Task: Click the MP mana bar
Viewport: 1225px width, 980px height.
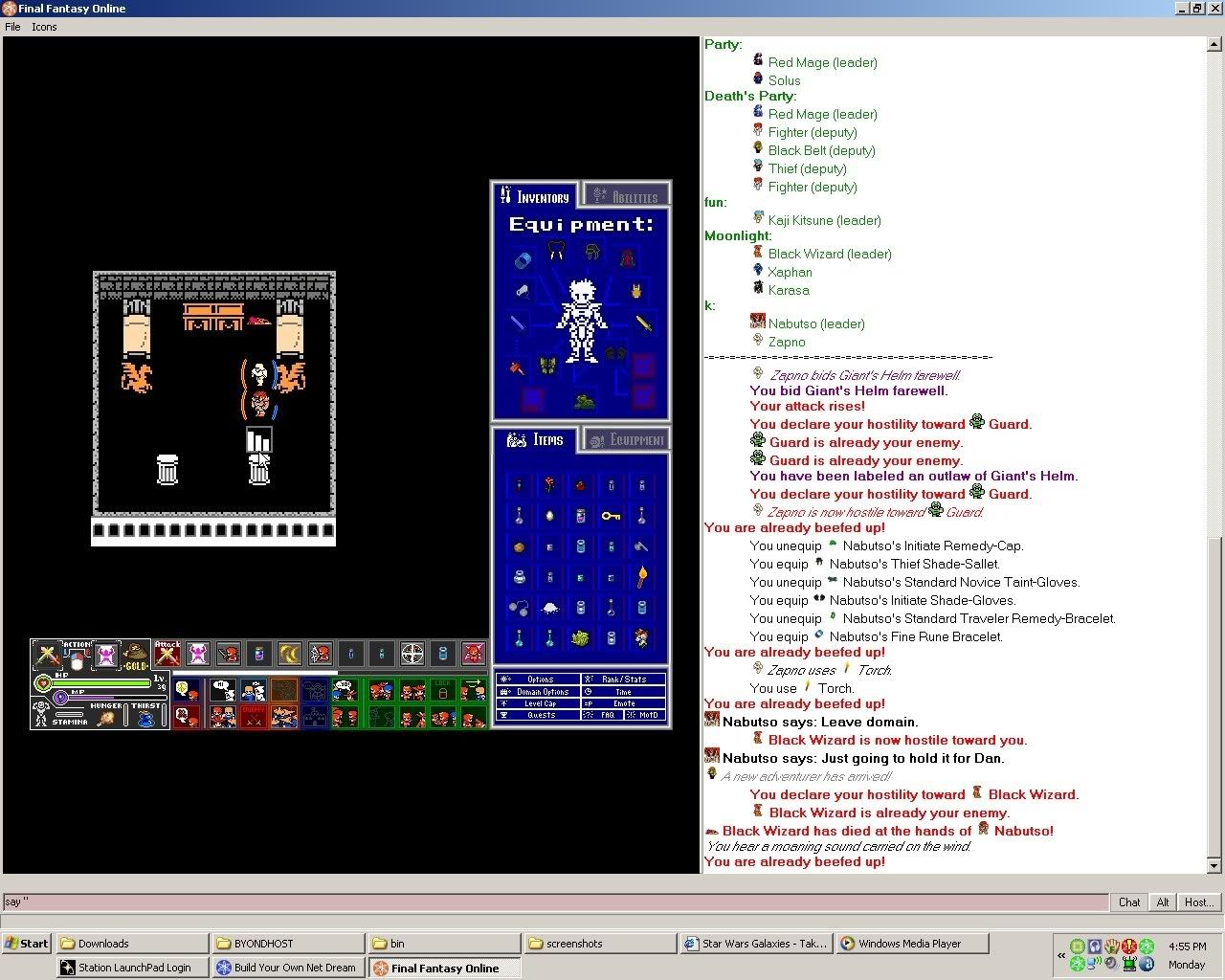Action: 118,698
